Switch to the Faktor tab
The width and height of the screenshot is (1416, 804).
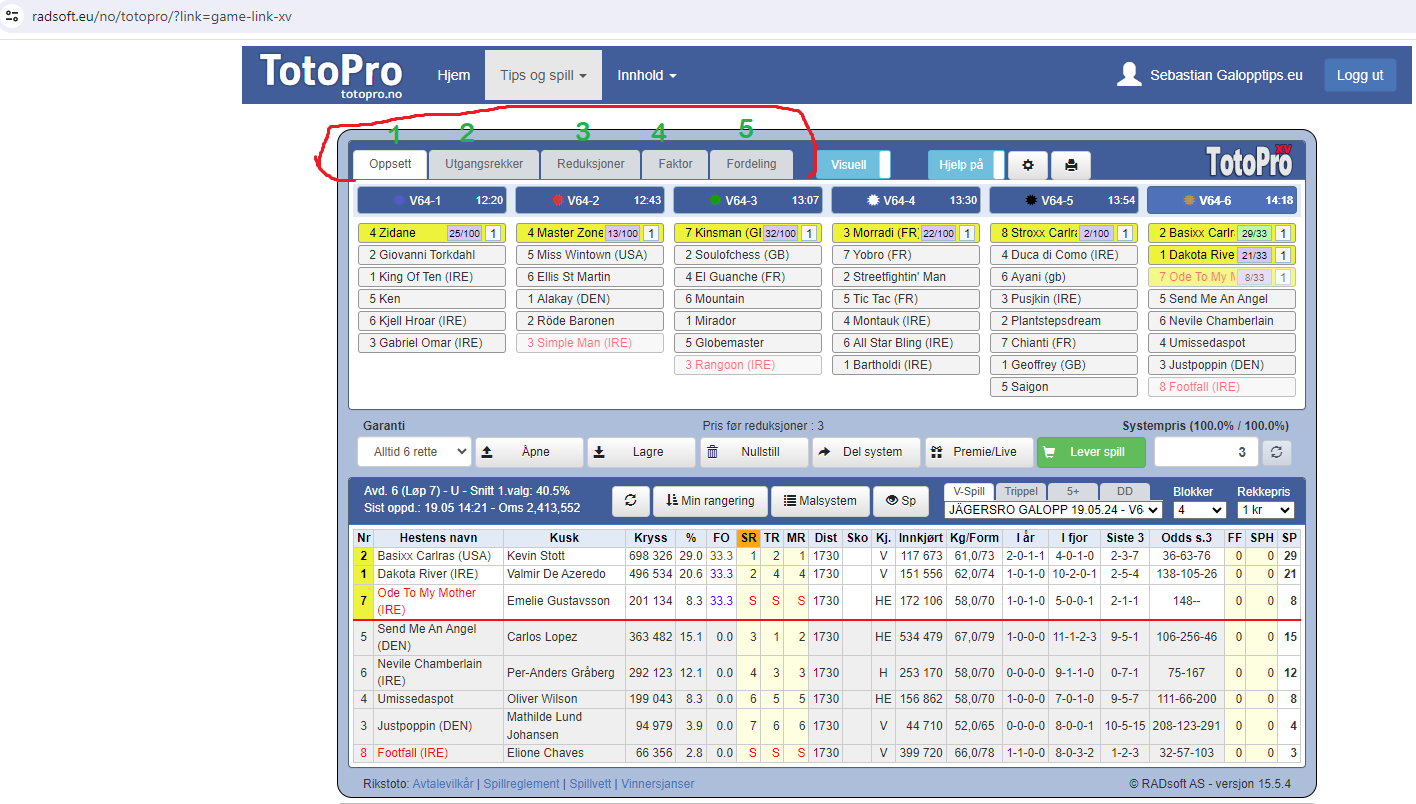point(675,164)
